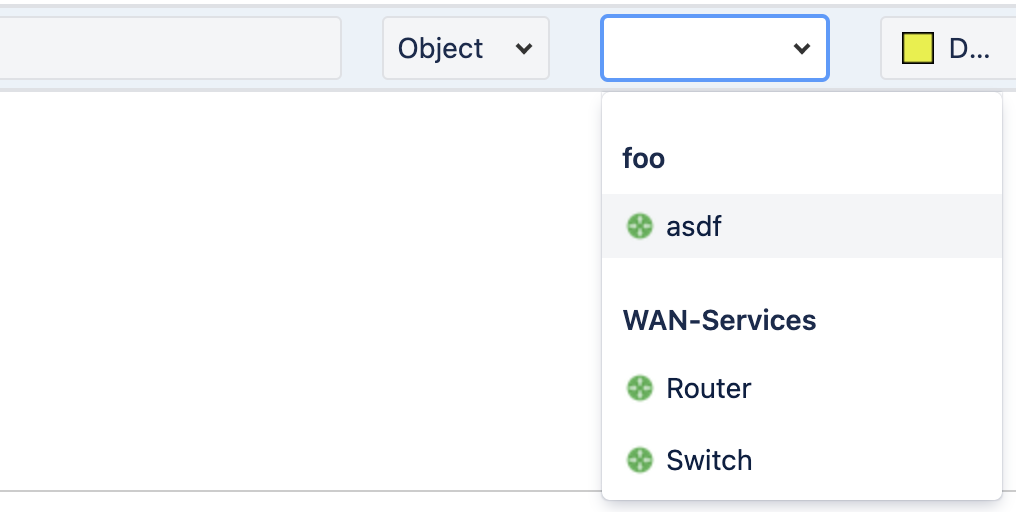
Task: Click the truncated D... label next to the swatch
Action: pos(969,49)
